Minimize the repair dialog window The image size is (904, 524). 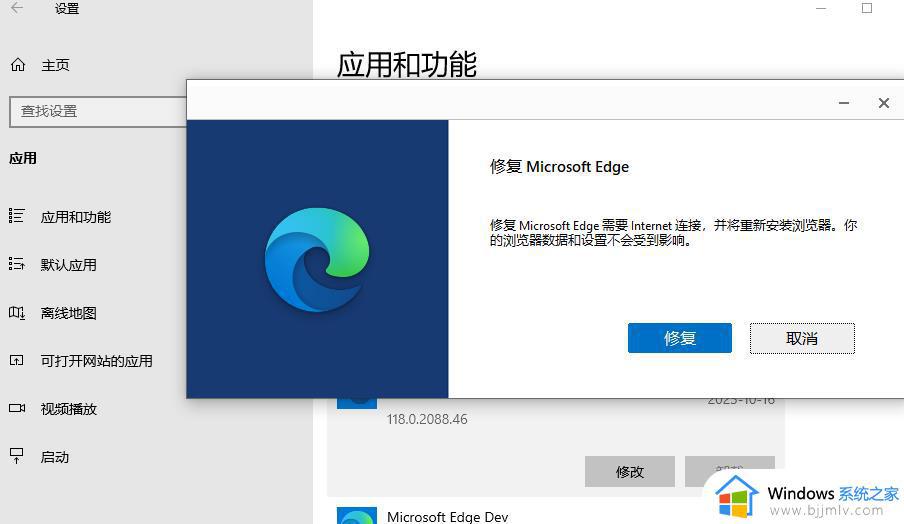843,103
